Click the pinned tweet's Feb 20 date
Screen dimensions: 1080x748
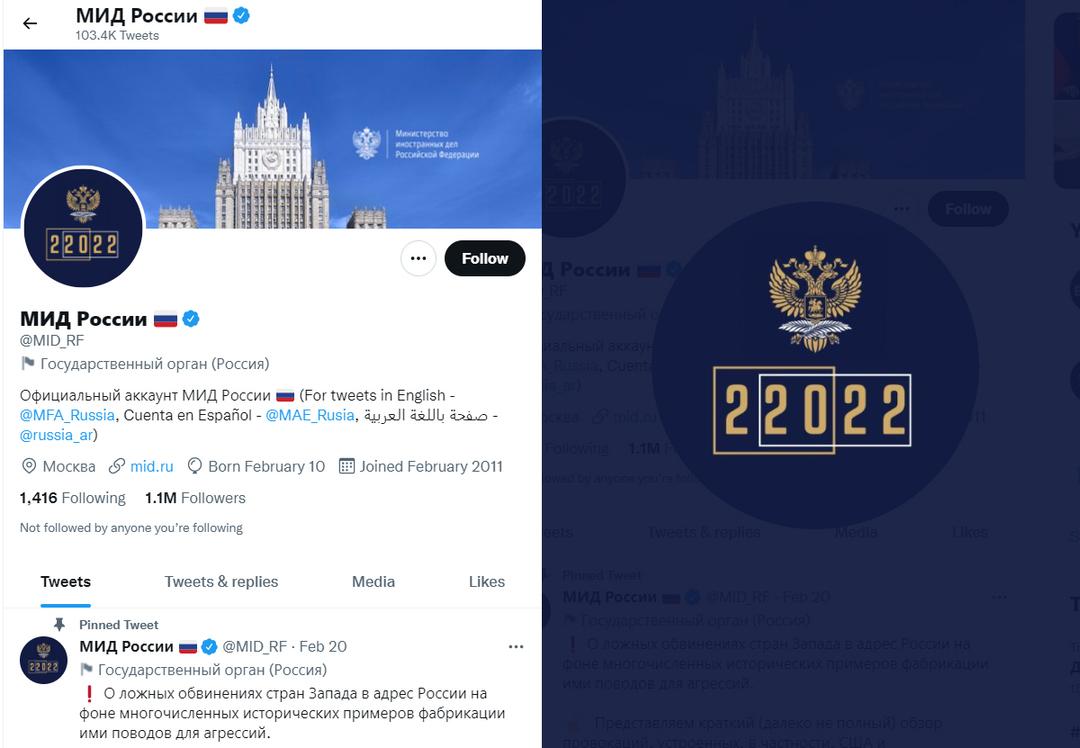click(323, 647)
